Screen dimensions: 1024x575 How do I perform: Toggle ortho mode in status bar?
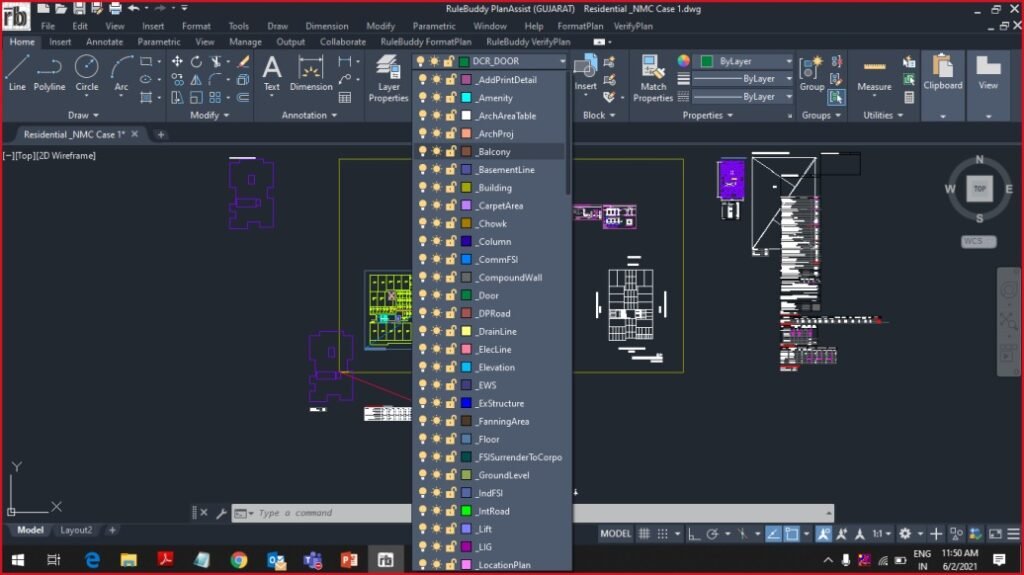694,534
